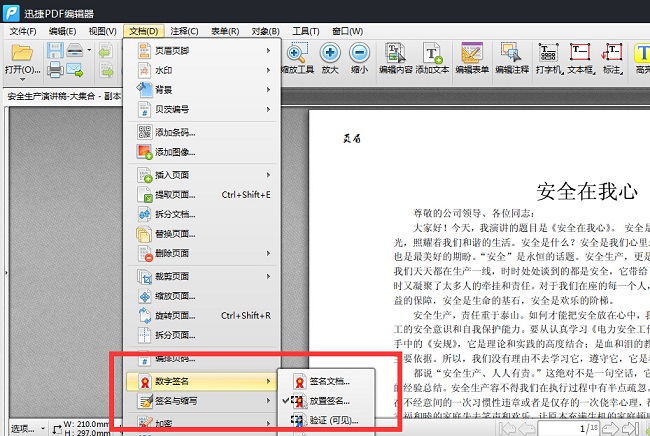
Task: Select the 编辑表单 tool
Action: click(472, 58)
